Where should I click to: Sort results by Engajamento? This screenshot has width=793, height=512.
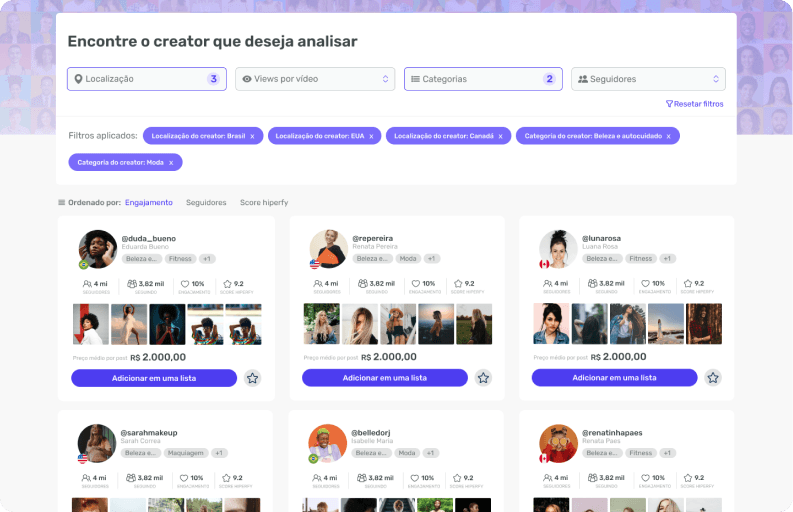pos(149,202)
